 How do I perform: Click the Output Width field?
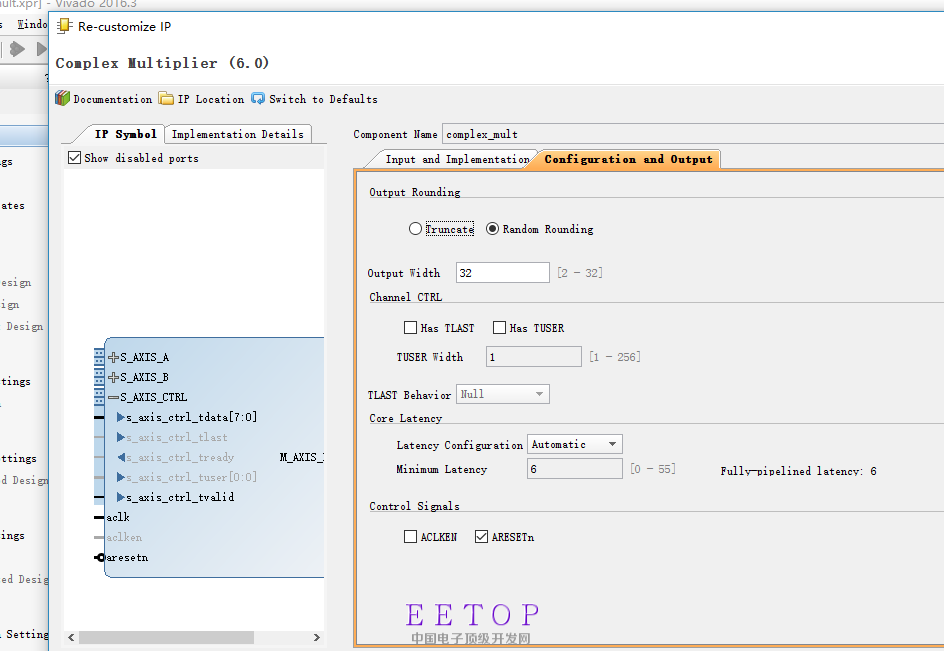point(503,272)
